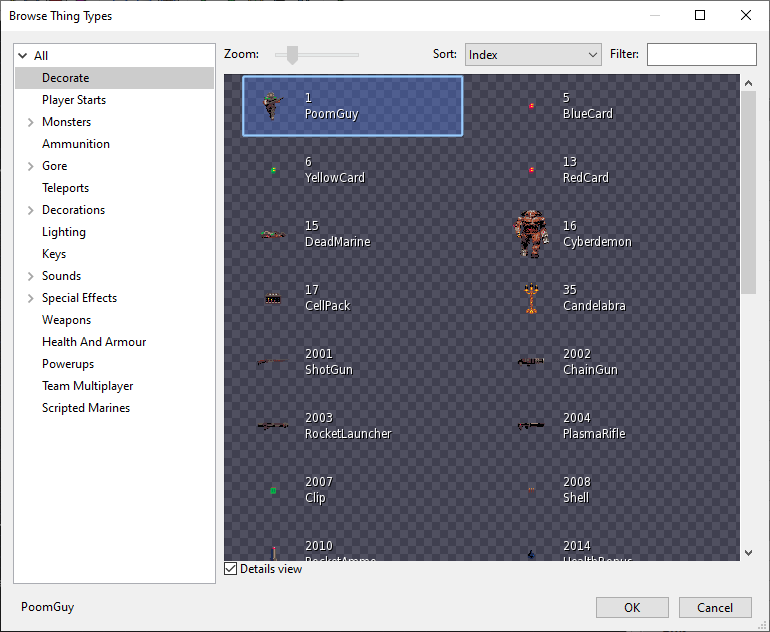Click the YellowCard sprite icon
Image resolution: width=770 pixels, height=632 pixels.
(x=274, y=170)
